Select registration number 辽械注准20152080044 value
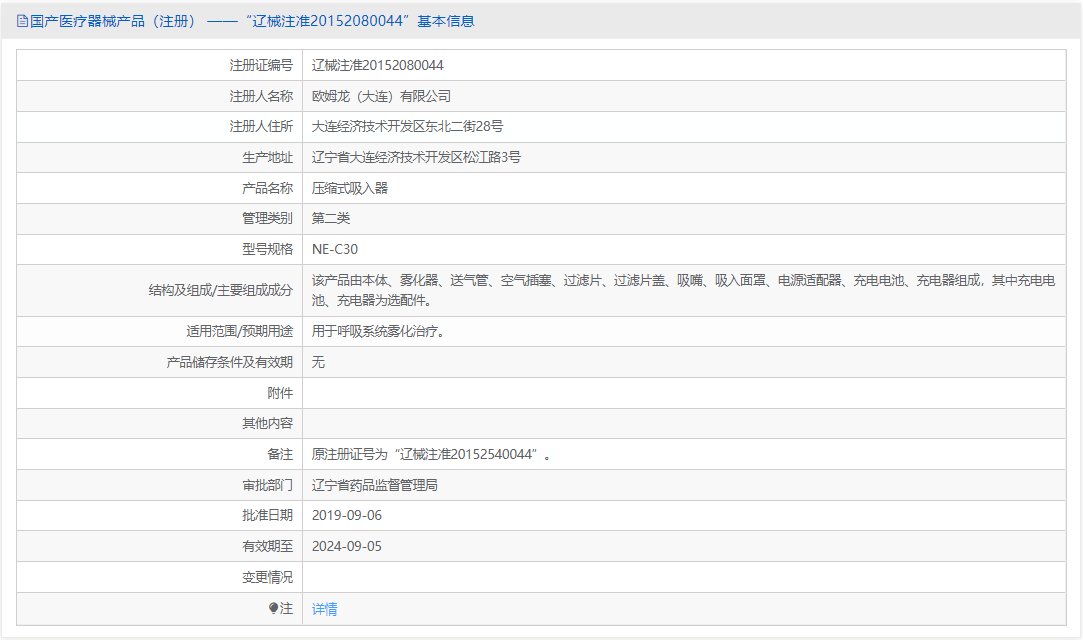This screenshot has width=1083, height=640. pos(378,66)
